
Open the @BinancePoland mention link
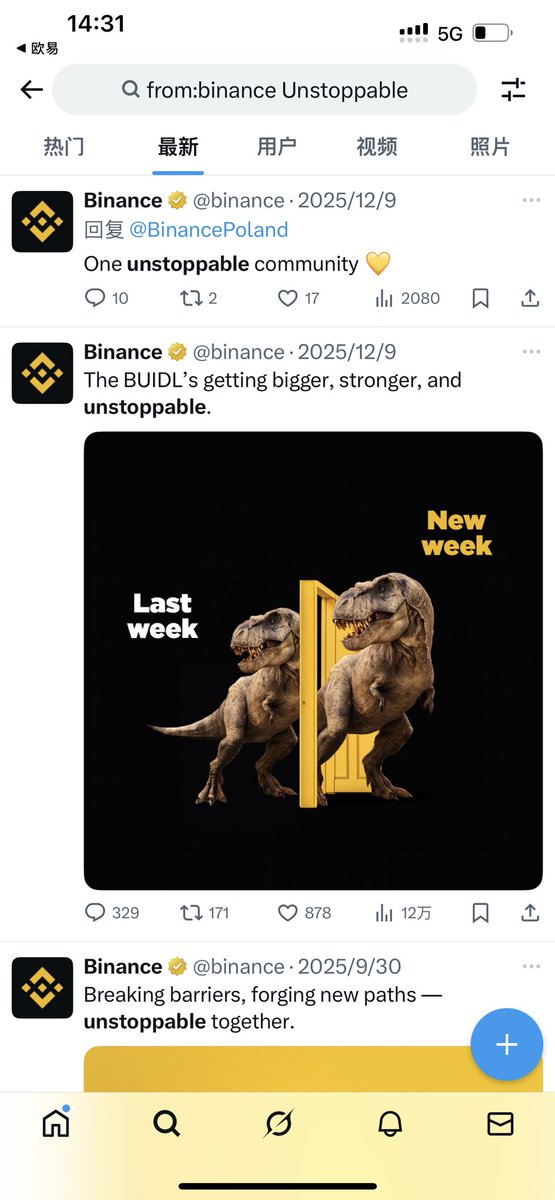[209, 230]
